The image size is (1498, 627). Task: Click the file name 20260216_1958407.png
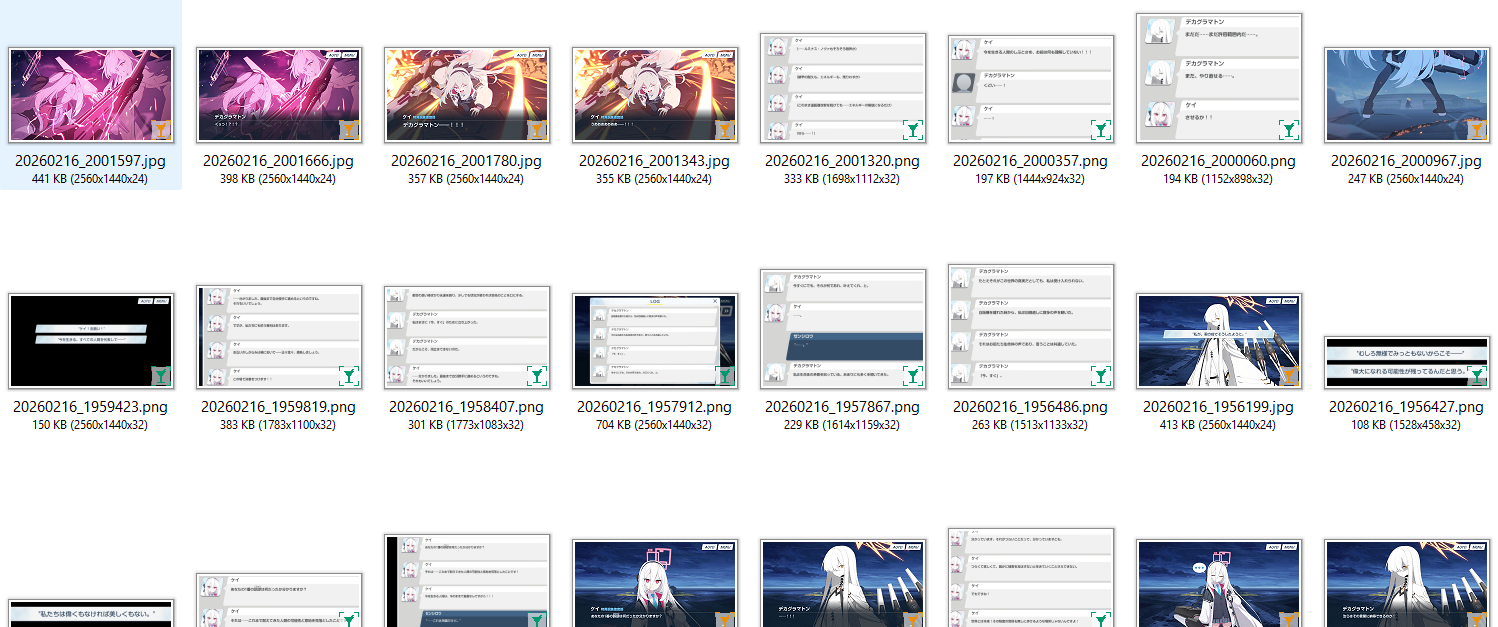(x=467, y=407)
